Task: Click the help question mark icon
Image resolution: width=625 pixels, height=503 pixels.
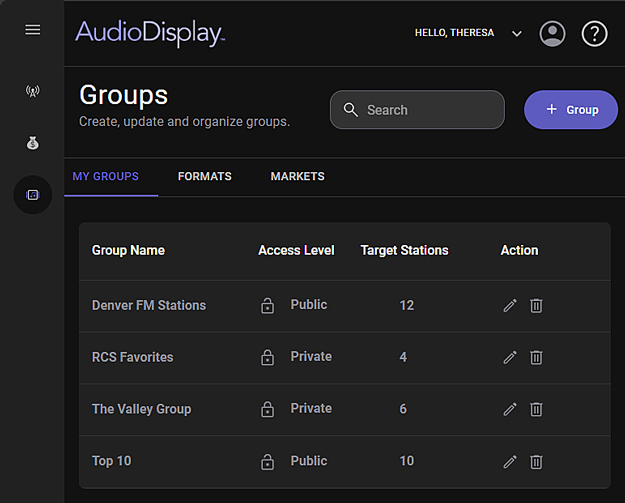Action: pos(595,33)
